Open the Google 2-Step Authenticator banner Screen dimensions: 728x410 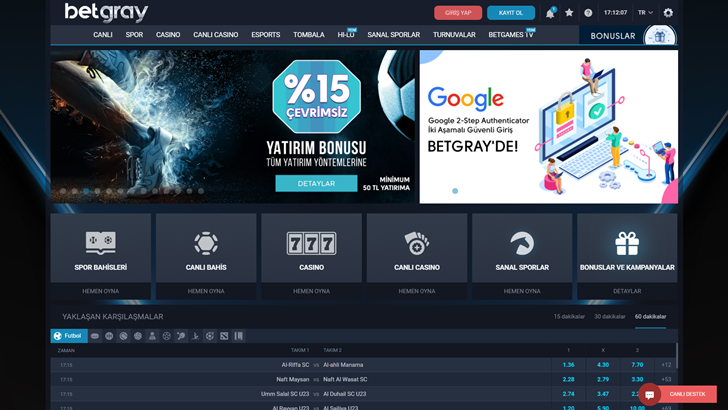[549, 127]
